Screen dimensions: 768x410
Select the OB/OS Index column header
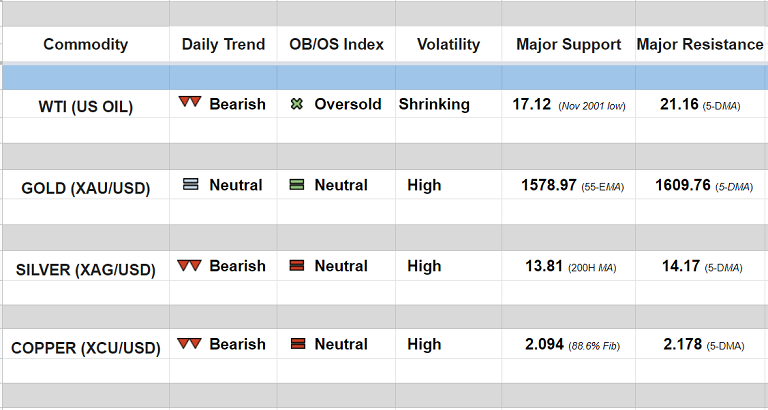pyautogui.click(x=336, y=45)
